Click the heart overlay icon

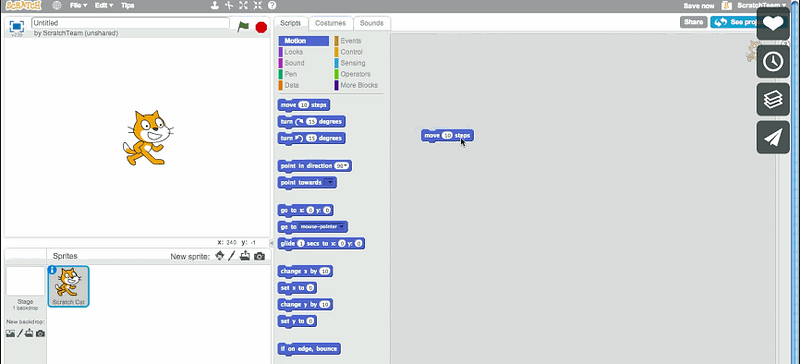(x=773, y=23)
